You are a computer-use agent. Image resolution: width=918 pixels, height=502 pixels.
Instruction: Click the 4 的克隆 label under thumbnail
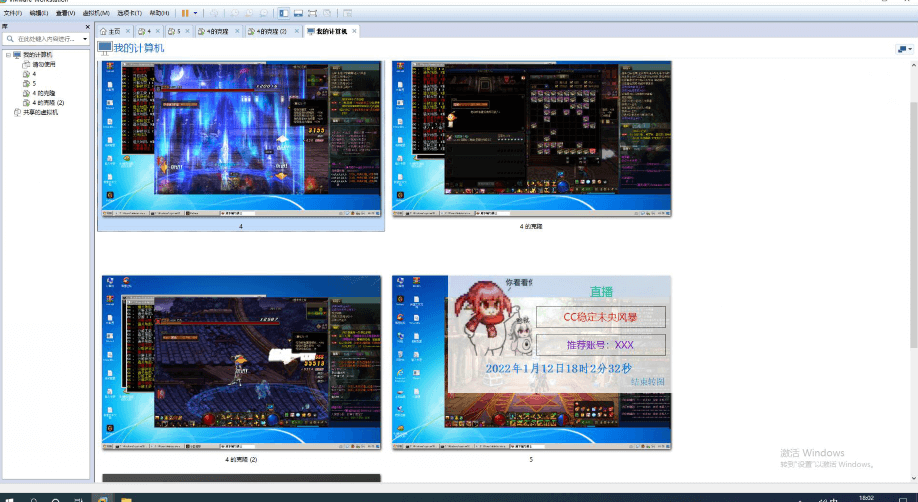tap(531, 226)
